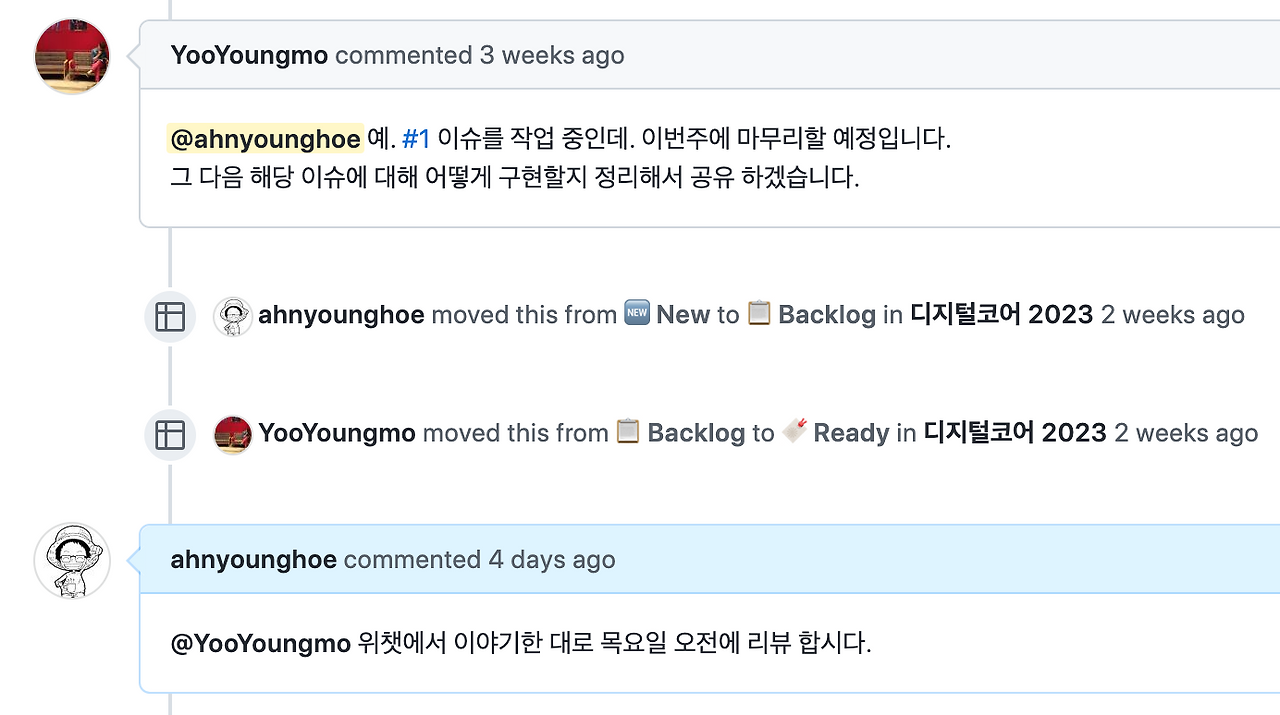Click ahnyounghoe's small avatar in the moved event
The image size is (1280, 715).
click(x=233, y=316)
